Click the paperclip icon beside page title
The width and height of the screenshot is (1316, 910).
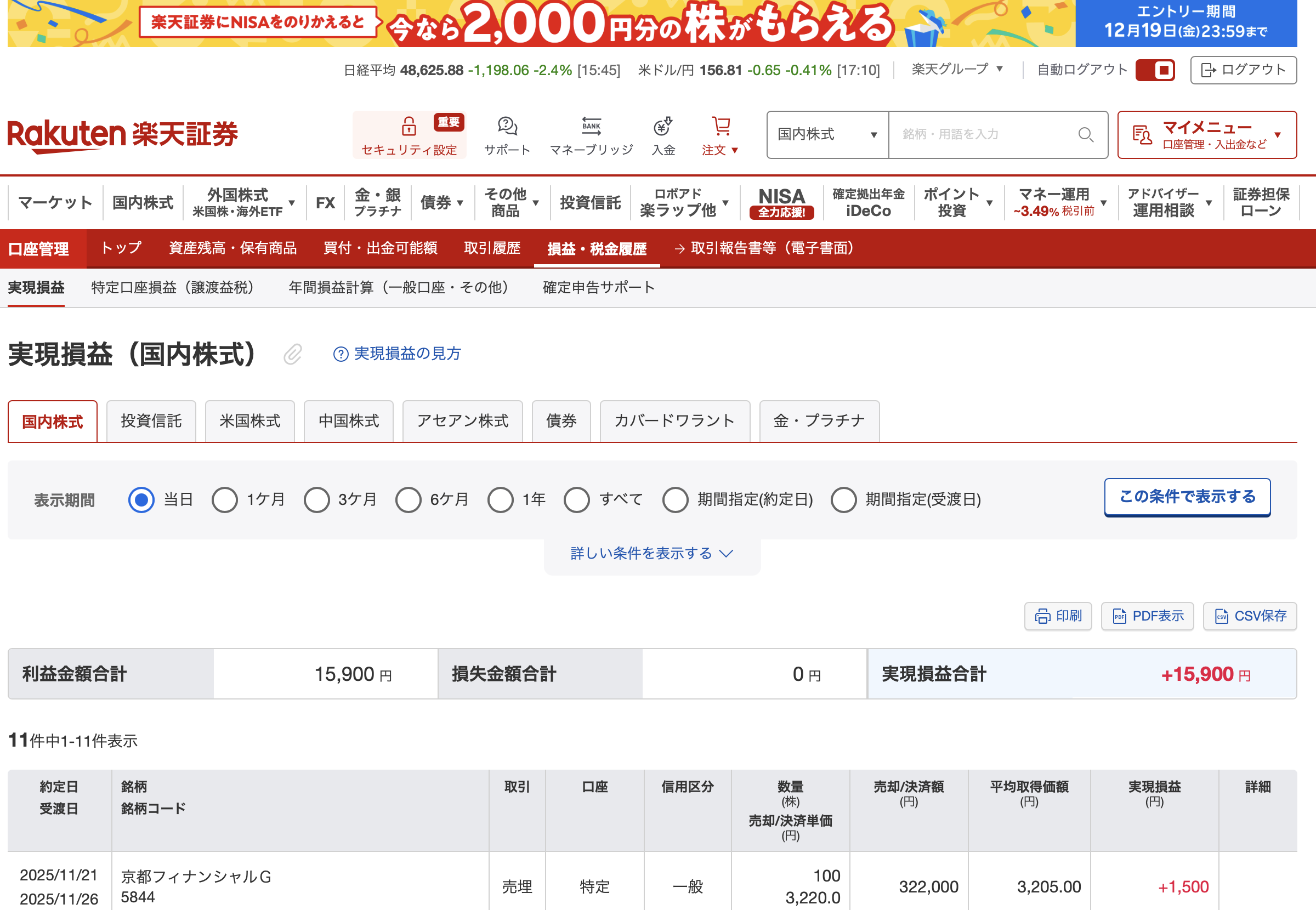(x=292, y=354)
